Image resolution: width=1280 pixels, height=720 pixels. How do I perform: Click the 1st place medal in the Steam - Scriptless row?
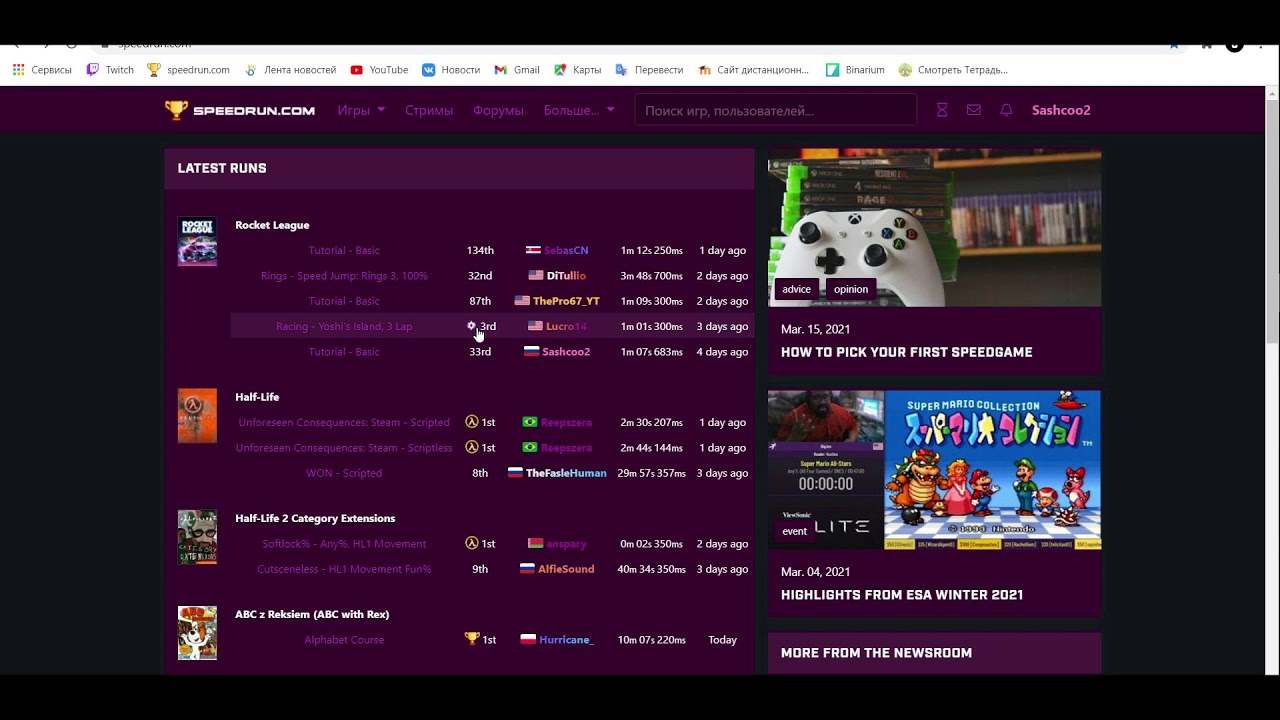472,447
